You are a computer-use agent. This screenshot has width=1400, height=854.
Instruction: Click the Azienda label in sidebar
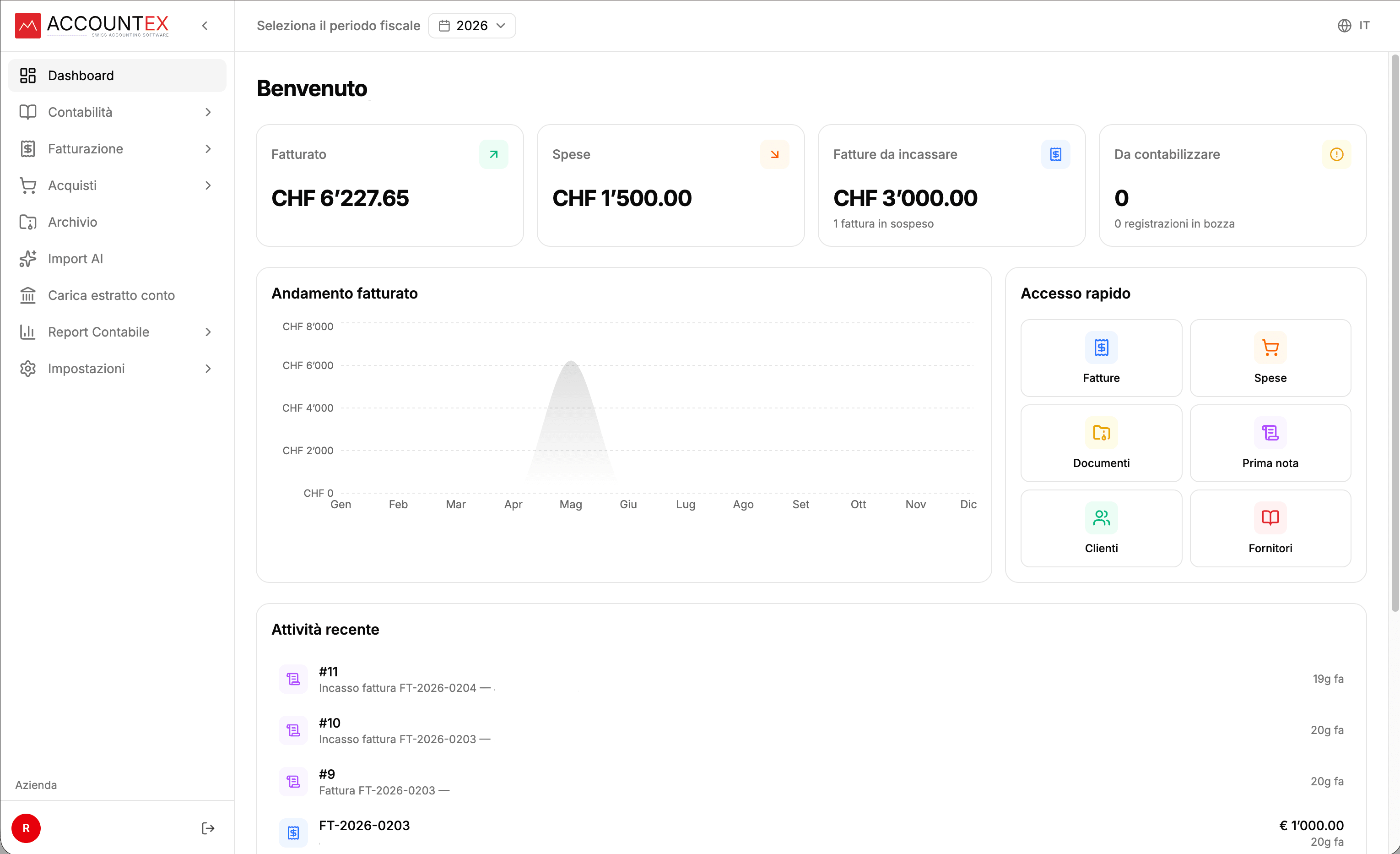point(36,785)
